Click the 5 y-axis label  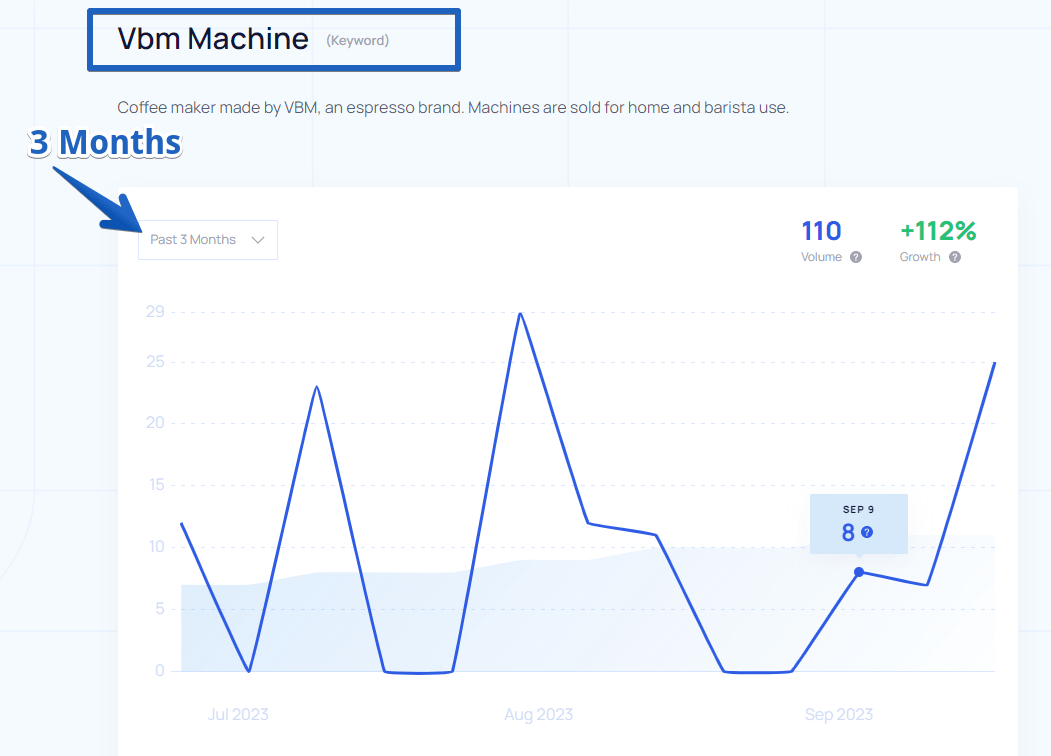[160, 609]
